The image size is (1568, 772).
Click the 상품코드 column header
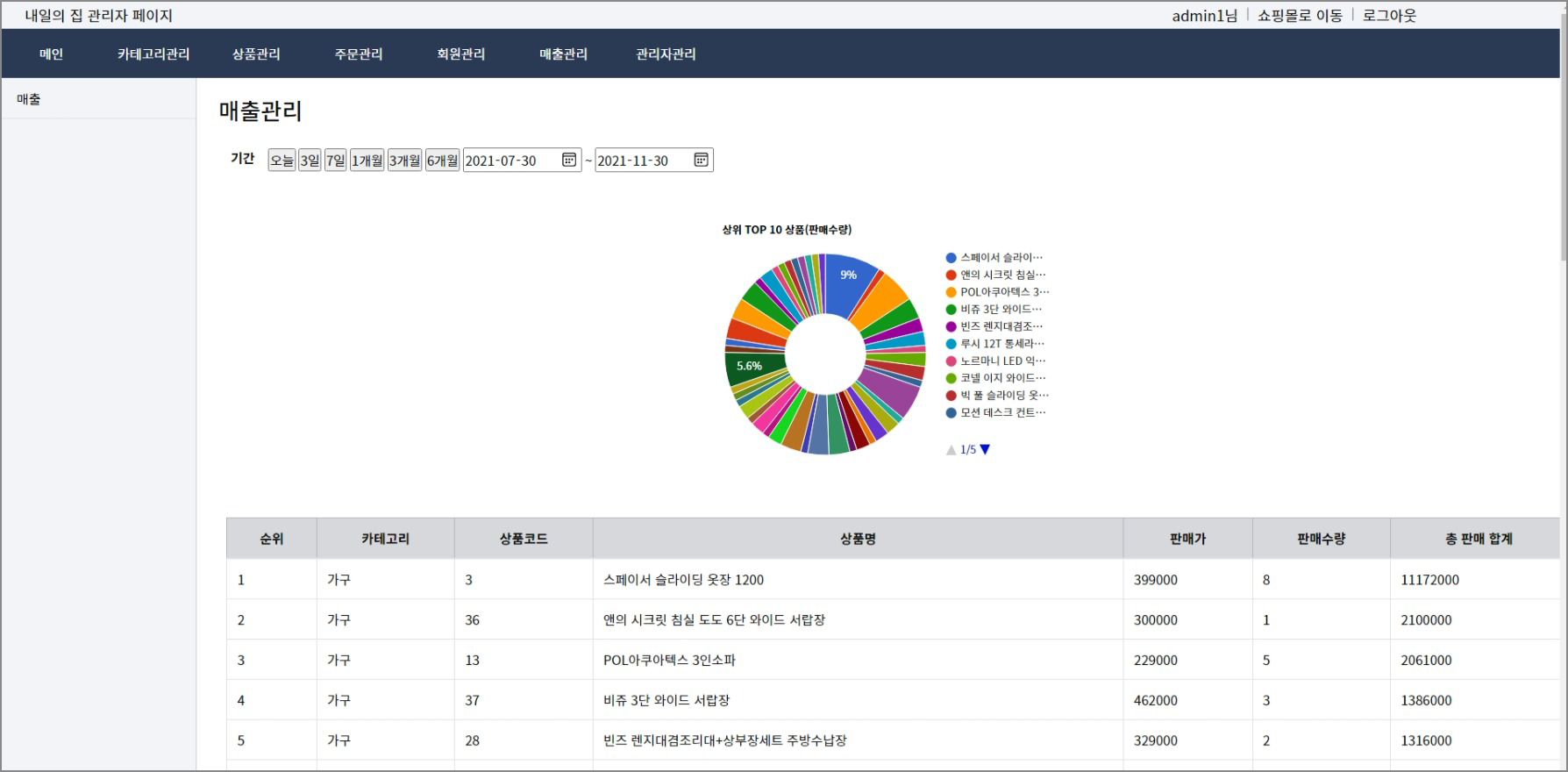point(524,539)
